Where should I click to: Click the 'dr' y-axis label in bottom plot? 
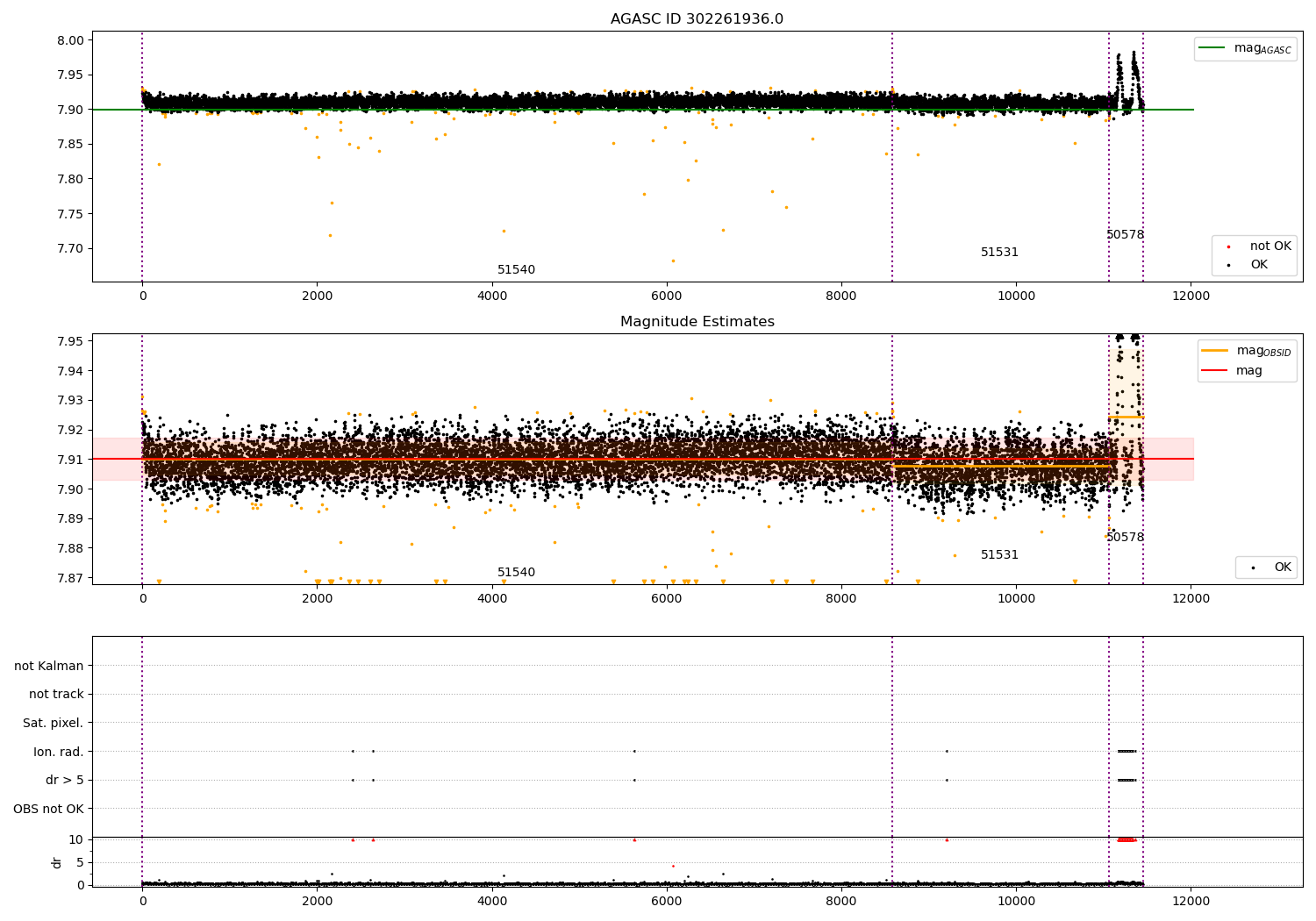(x=57, y=863)
